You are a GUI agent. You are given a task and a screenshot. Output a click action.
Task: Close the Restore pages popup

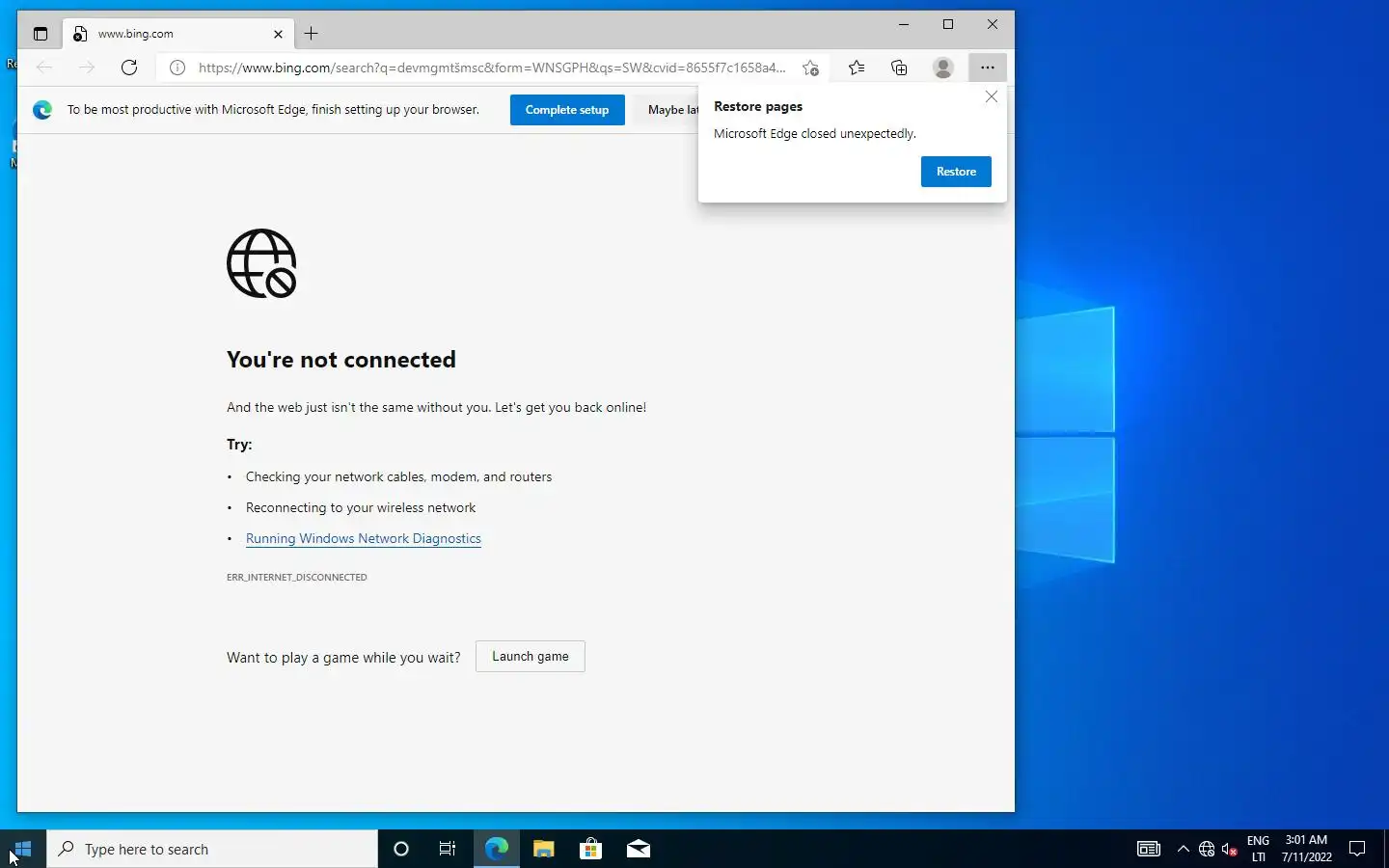pyautogui.click(x=992, y=96)
